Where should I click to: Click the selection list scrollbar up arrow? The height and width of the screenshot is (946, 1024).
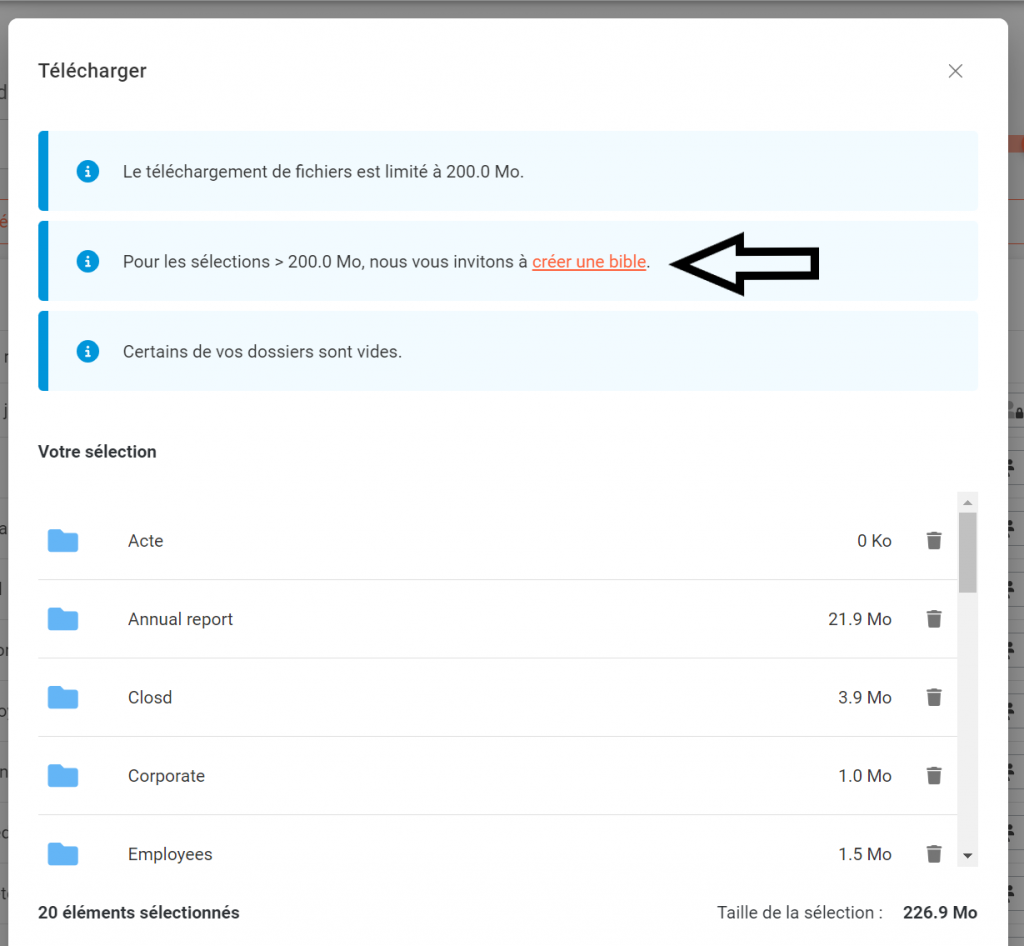(967, 501)
